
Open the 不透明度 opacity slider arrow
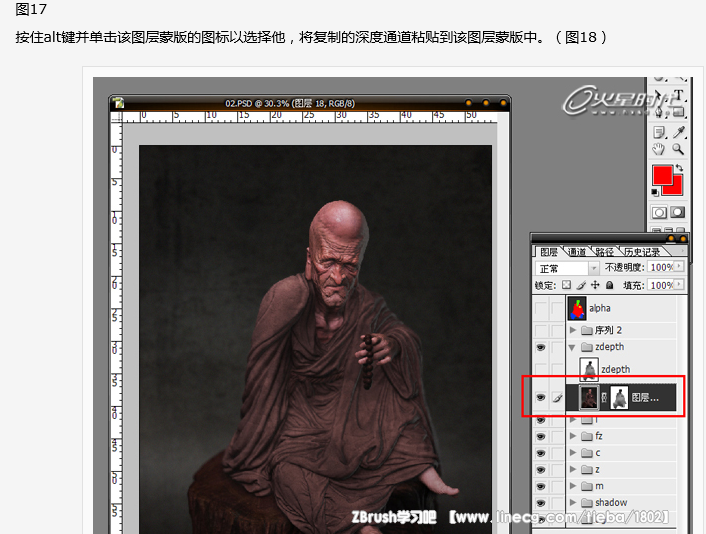click(x=679, y=267)
